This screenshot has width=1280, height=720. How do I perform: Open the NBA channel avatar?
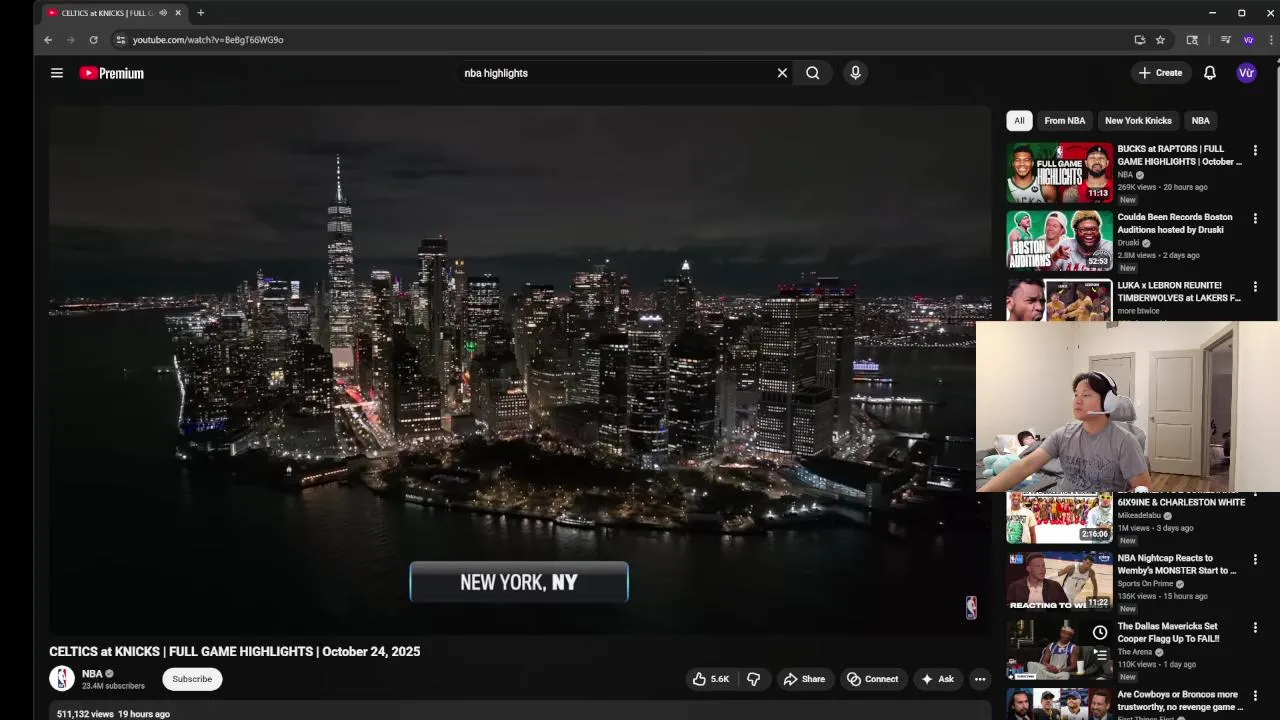(62, 679)
